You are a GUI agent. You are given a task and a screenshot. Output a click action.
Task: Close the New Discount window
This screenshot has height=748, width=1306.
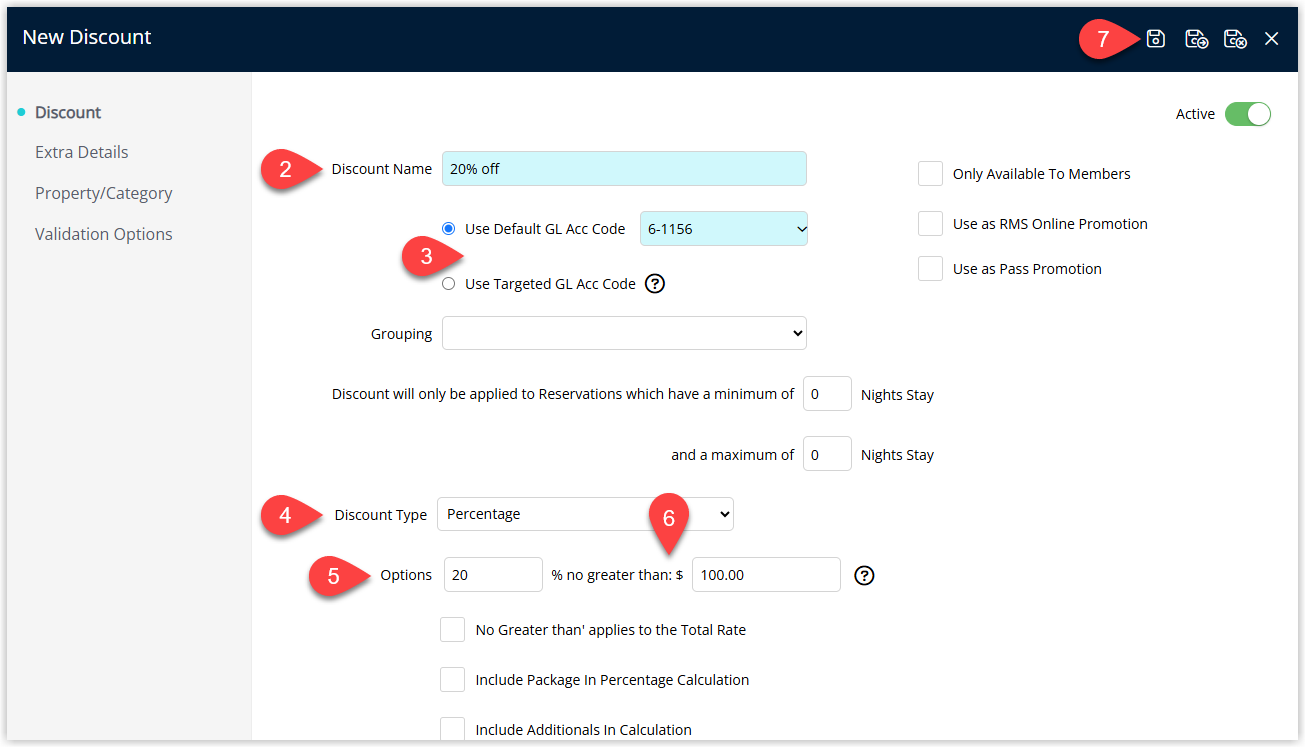[x=1271, y=39]
